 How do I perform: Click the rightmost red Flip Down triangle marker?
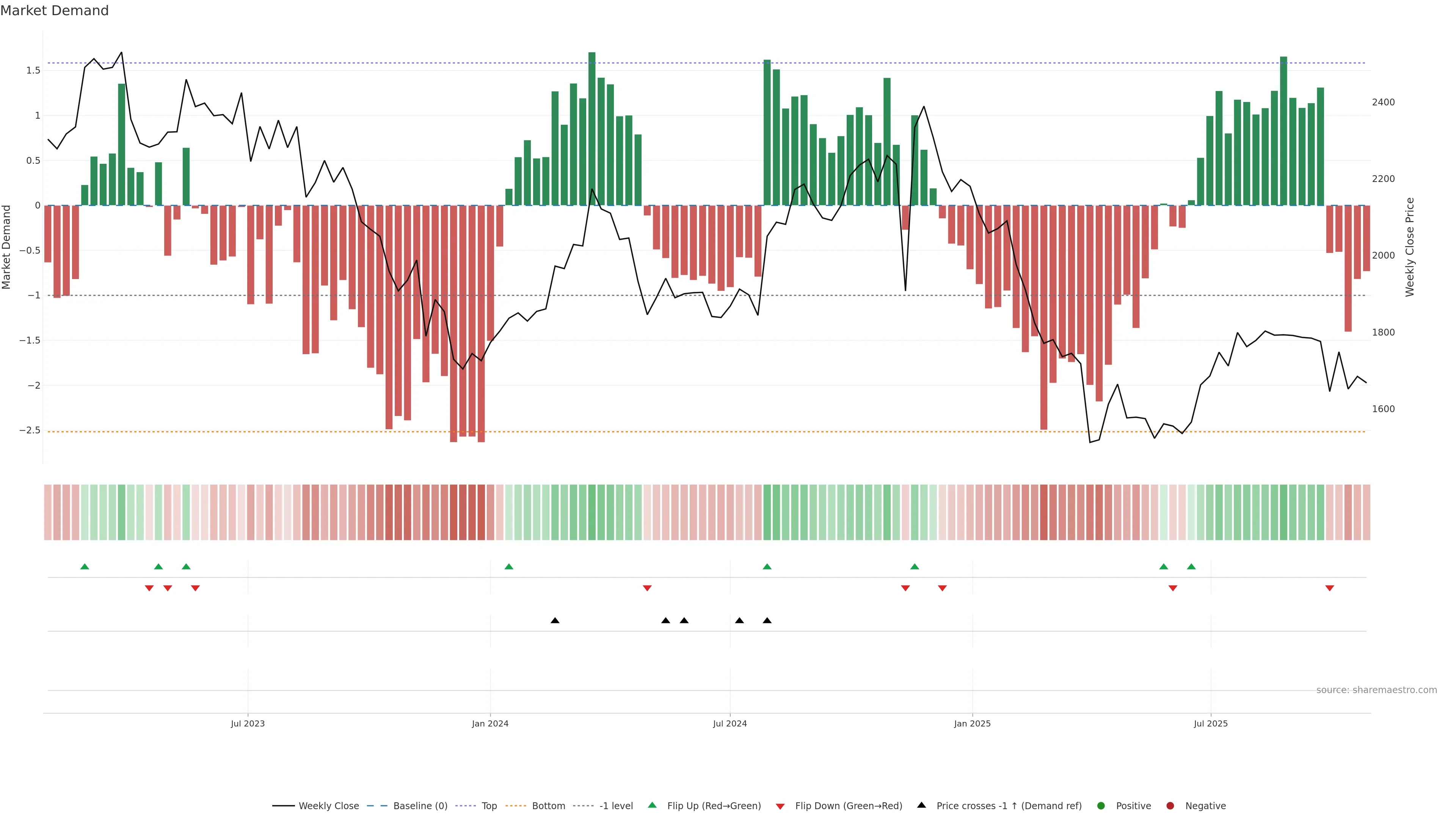click(x=1329, y=588)
